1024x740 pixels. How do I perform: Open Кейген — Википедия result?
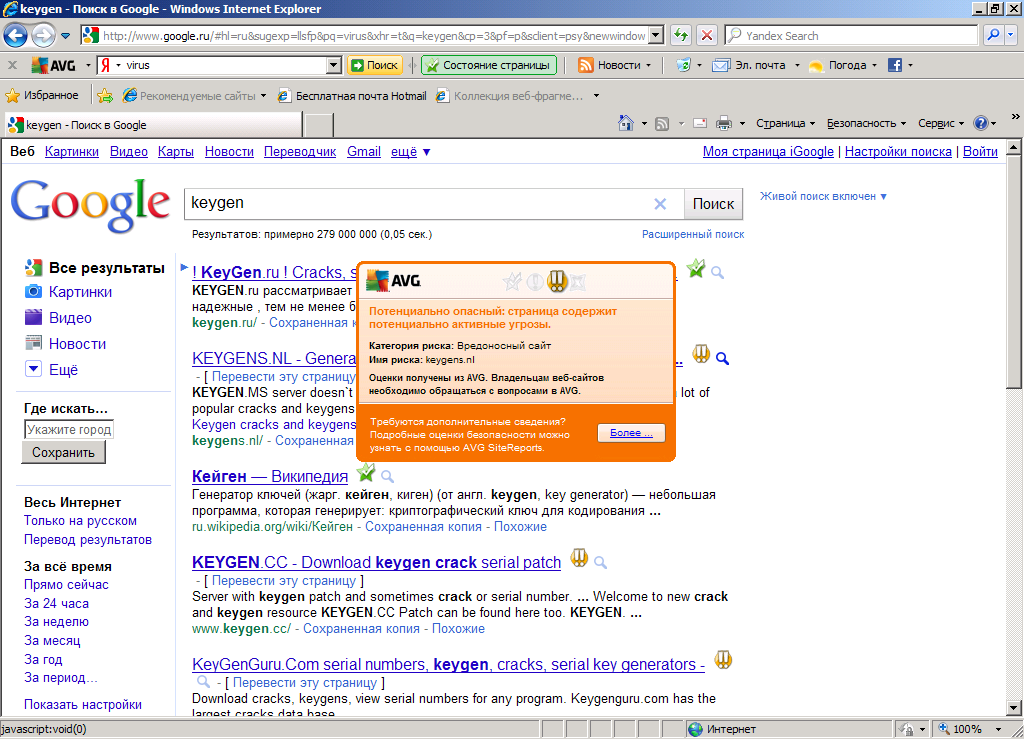pyautogui.click(x=270, y=476)
